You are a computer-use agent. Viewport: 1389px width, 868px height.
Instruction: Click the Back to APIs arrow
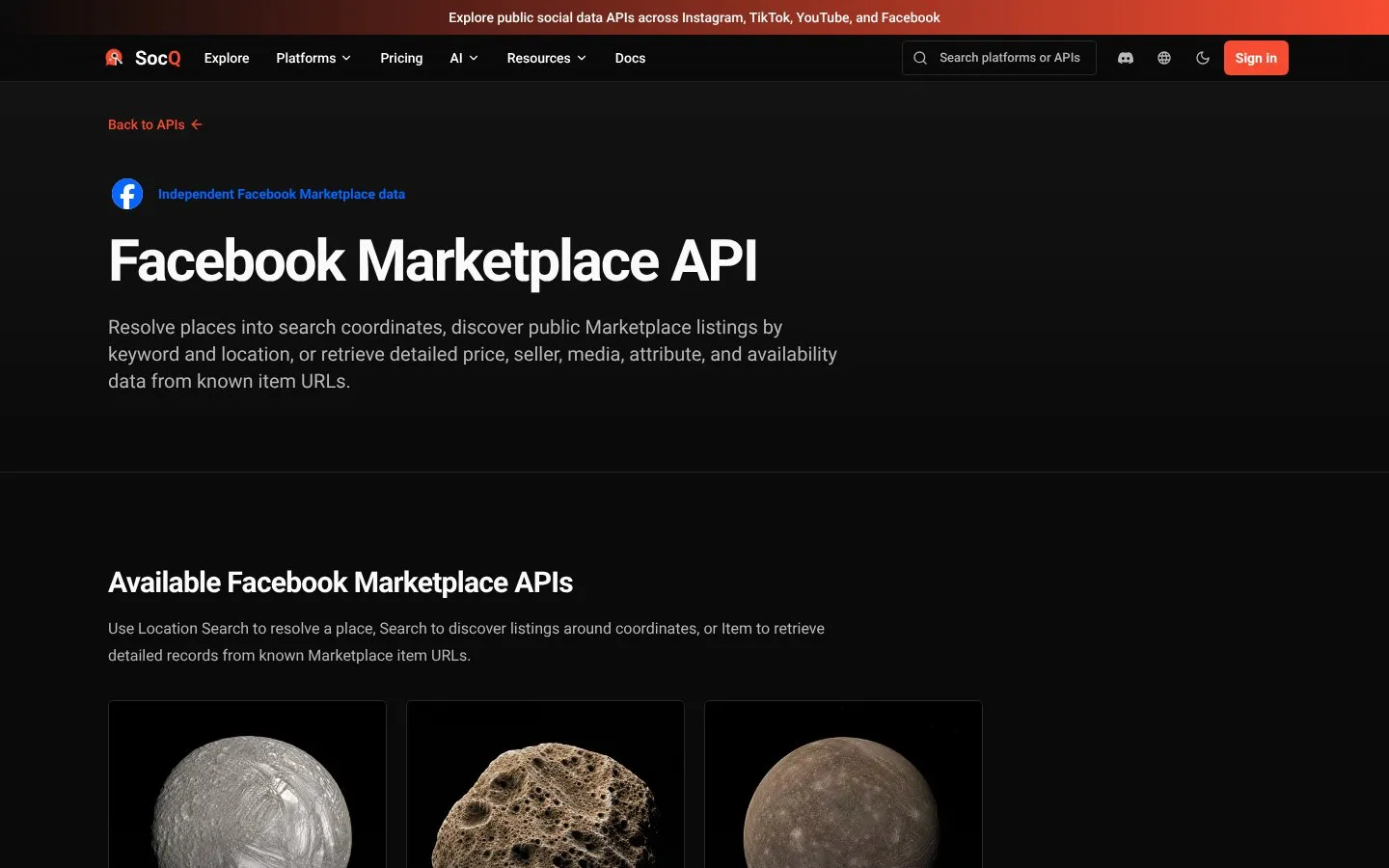(x=197, y=124)
